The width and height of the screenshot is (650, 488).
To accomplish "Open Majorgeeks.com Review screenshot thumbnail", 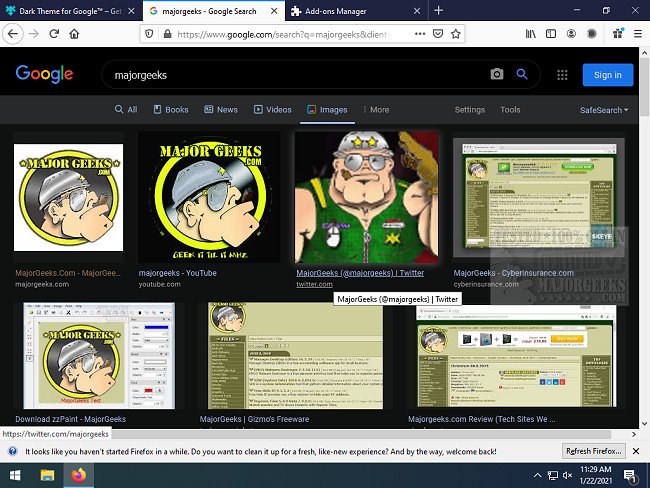I will [x=516, y=357].
